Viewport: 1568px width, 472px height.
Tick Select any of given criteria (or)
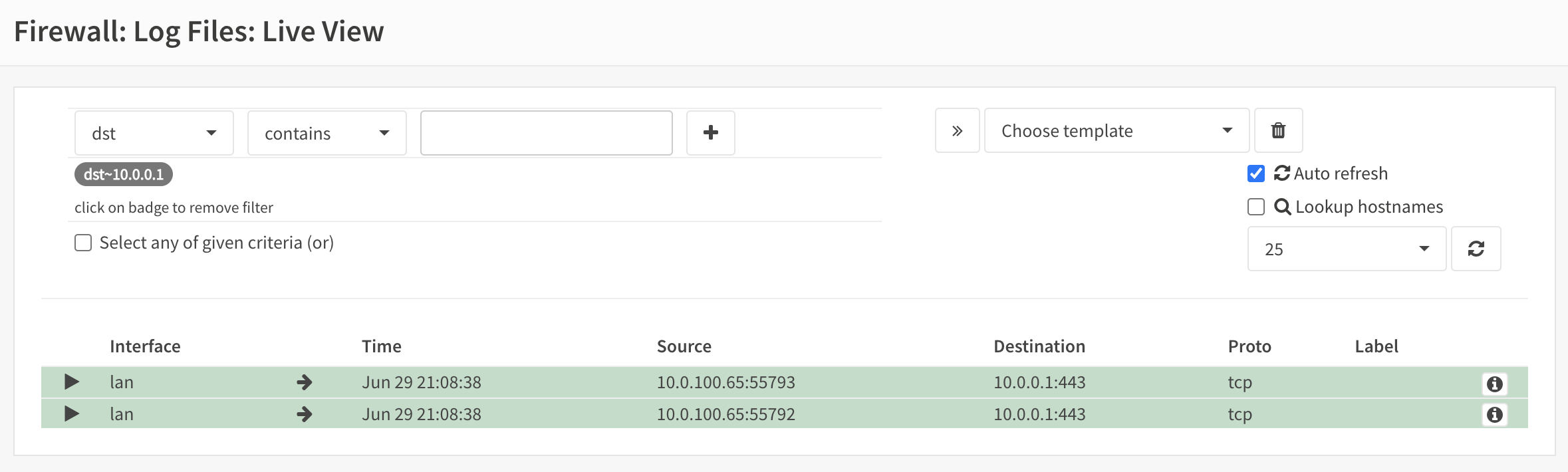pos(83,243)
